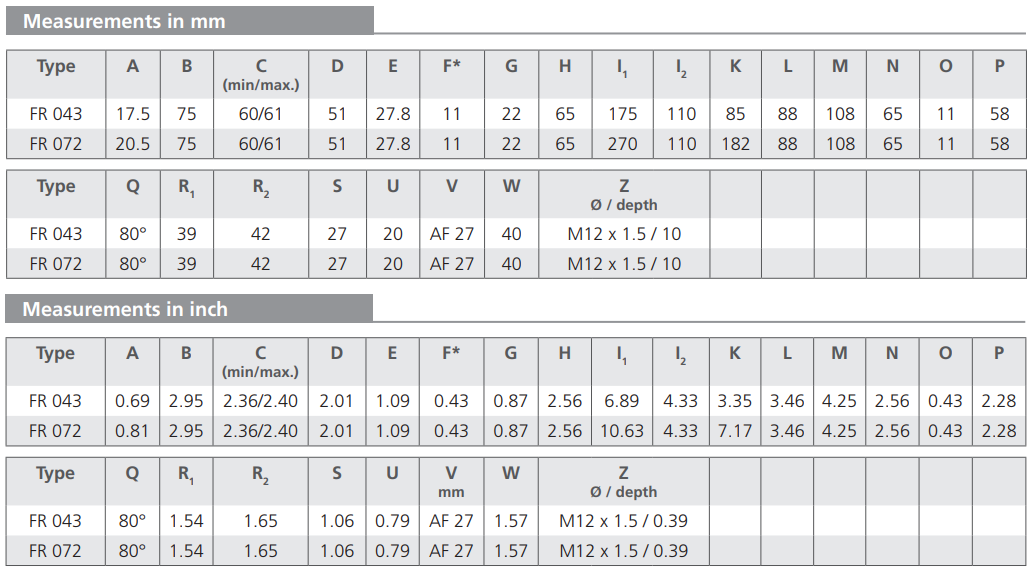Image resolution: width=1036 pixels, height=571 pixels.
Task: Click the 7.17 value in the inch table
Action: (735, 431)
